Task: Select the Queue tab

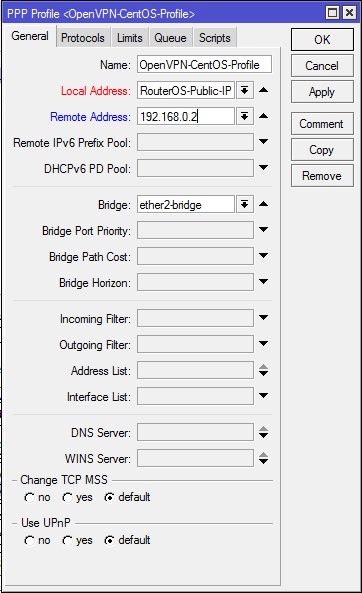Action: coord(170,38)
